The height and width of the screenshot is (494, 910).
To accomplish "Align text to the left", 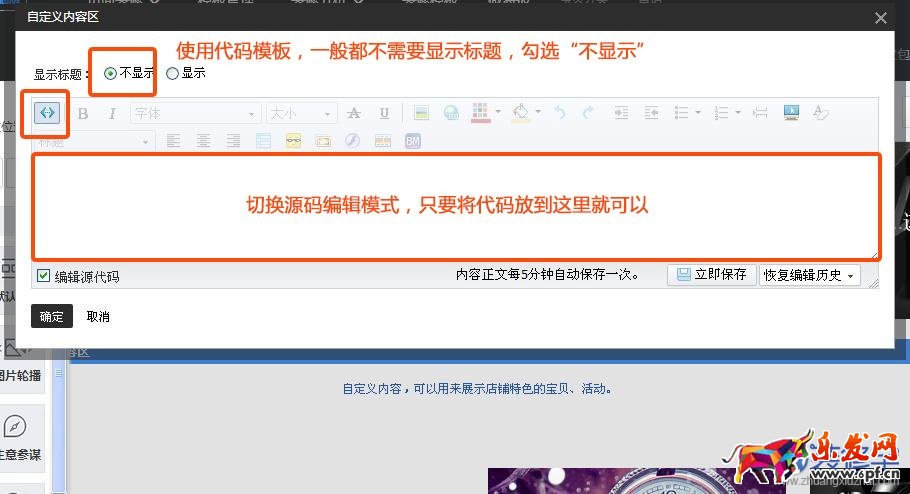I will [173, 140].
